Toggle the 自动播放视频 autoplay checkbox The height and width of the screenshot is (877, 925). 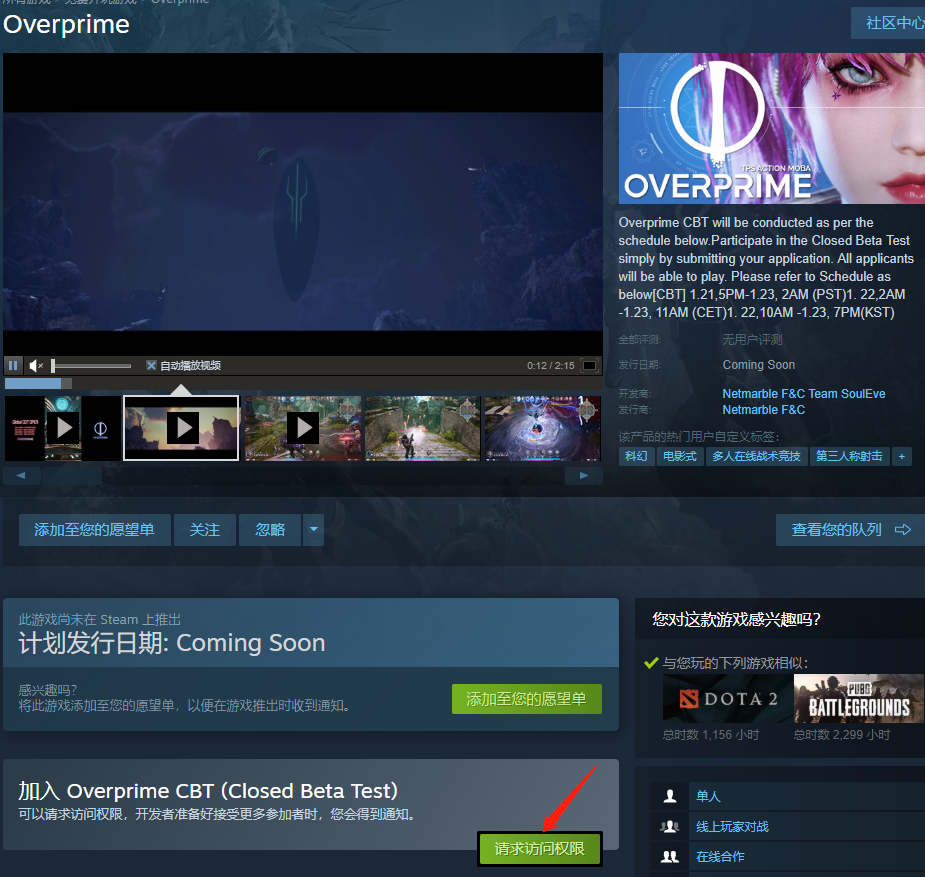[151, 366]
